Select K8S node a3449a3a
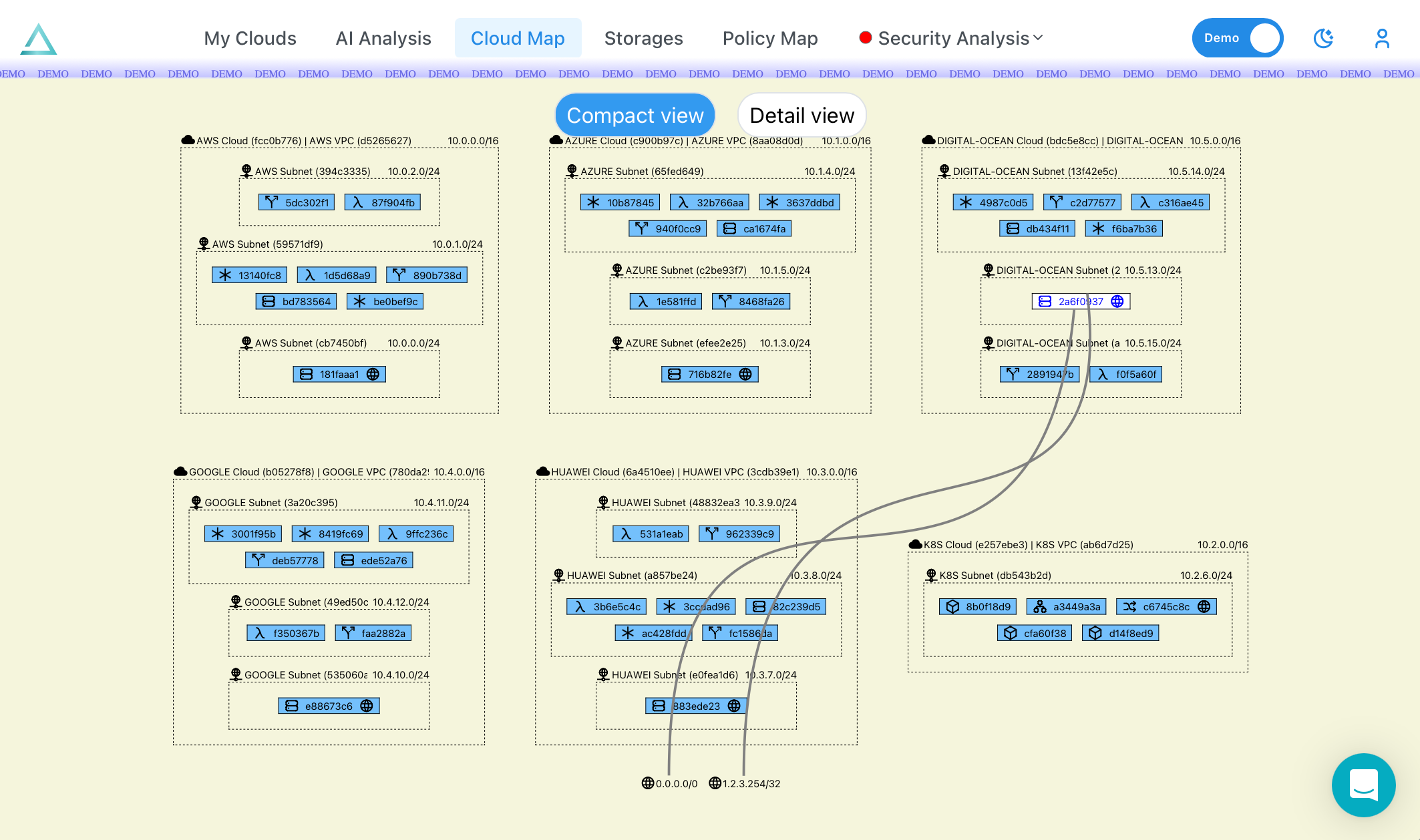The height and width of the screenshot is (840, 1420). (1066, 607)
